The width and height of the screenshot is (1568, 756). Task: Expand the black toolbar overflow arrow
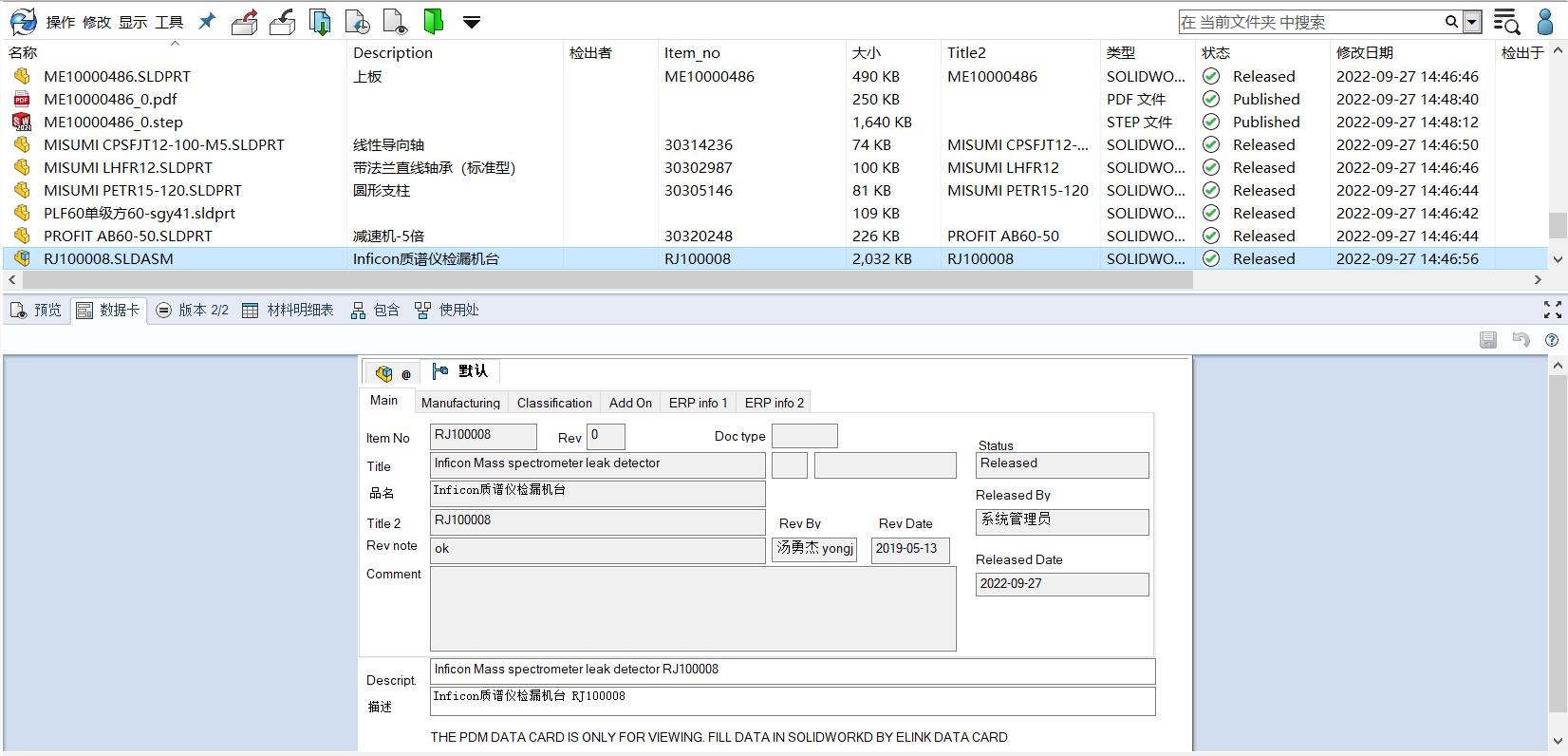coord(472,22)
